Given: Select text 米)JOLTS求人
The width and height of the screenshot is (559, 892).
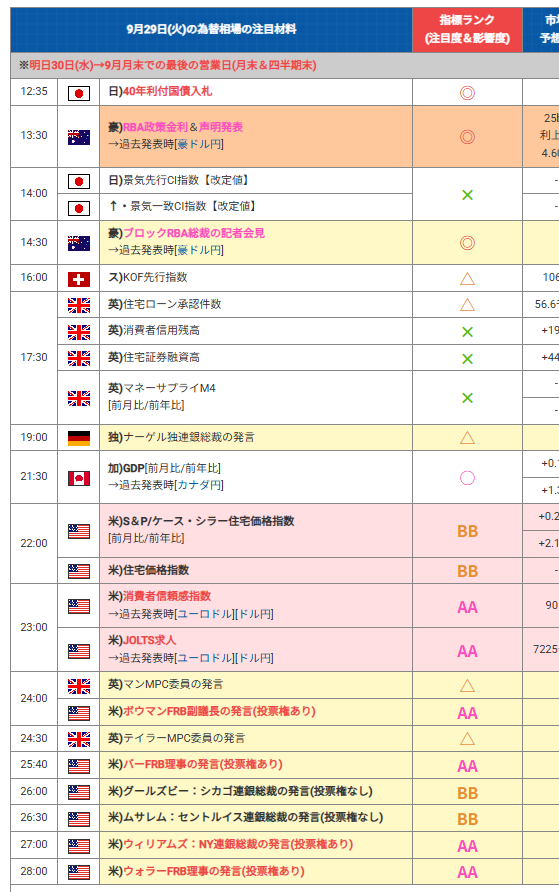Looking at the screenshot, I should (x=142, y=640).
